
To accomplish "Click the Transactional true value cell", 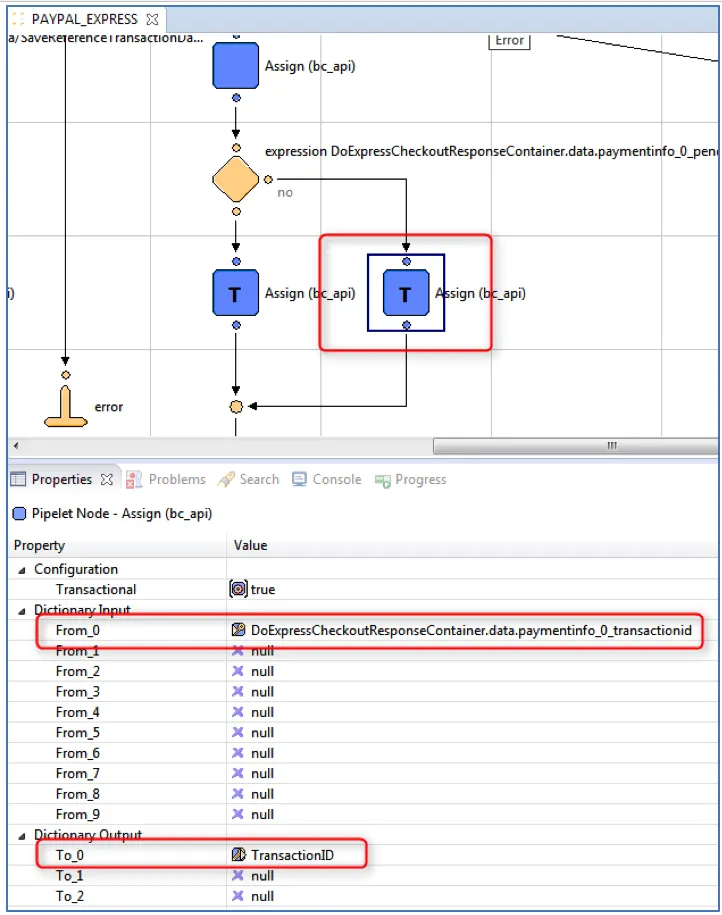I will [x=472, y=589].
